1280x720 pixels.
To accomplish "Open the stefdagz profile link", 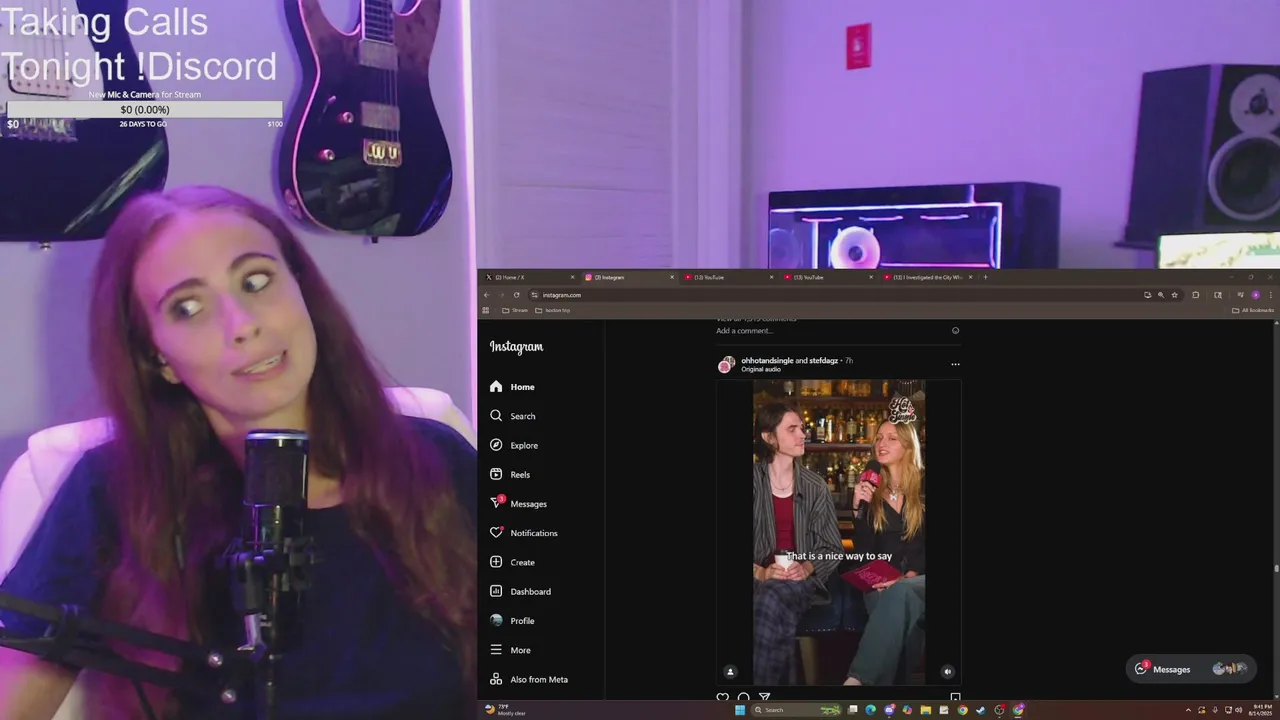I will pyautogui.click(x=824, y=360).
